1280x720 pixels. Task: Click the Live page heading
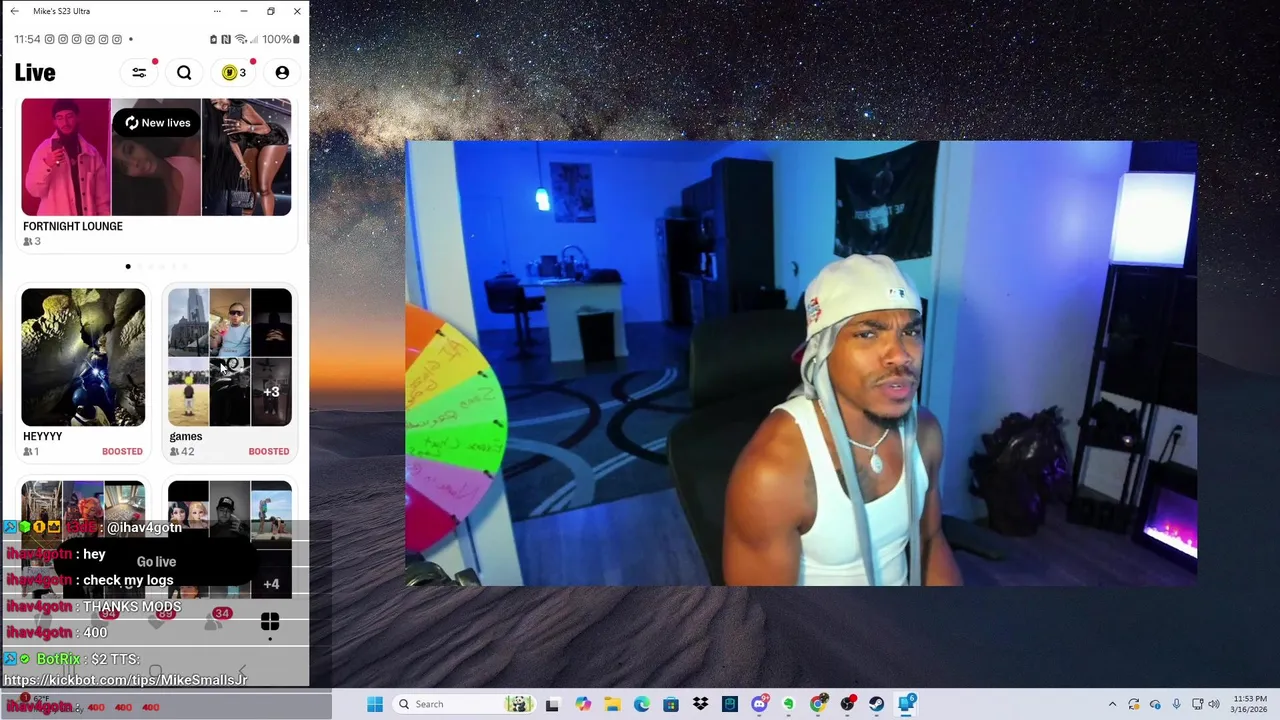tap(35, 72)
